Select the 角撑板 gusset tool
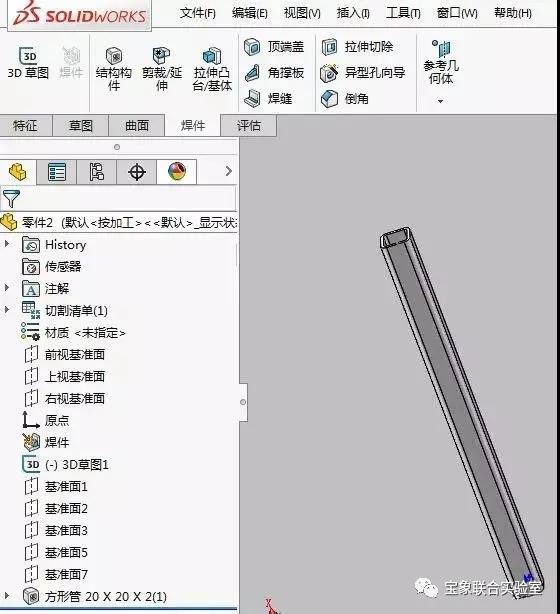 (x=274, y=73)
